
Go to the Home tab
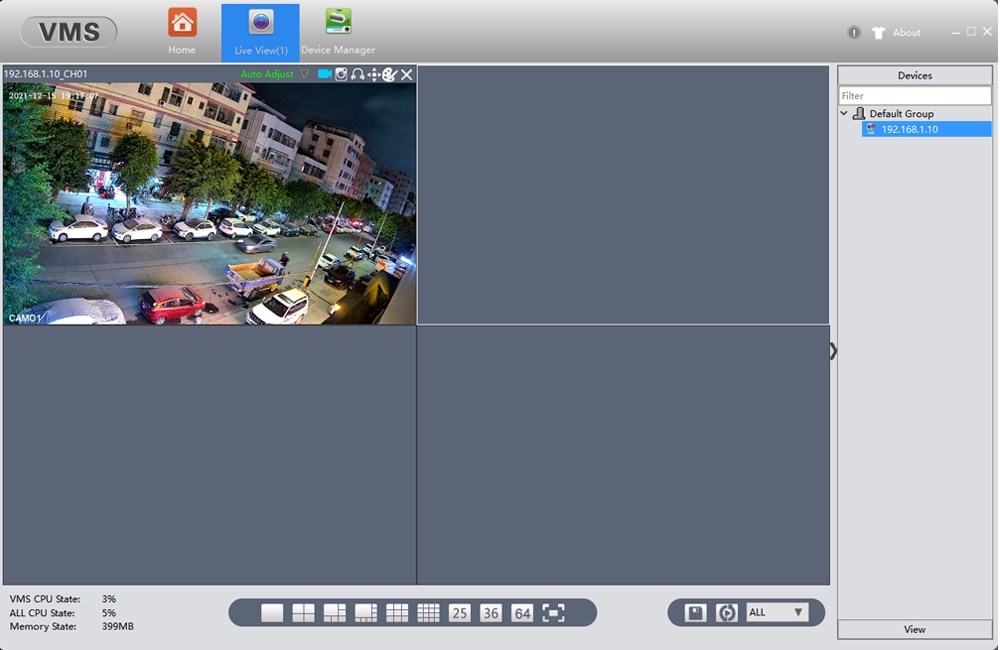[x=182, y=32]
